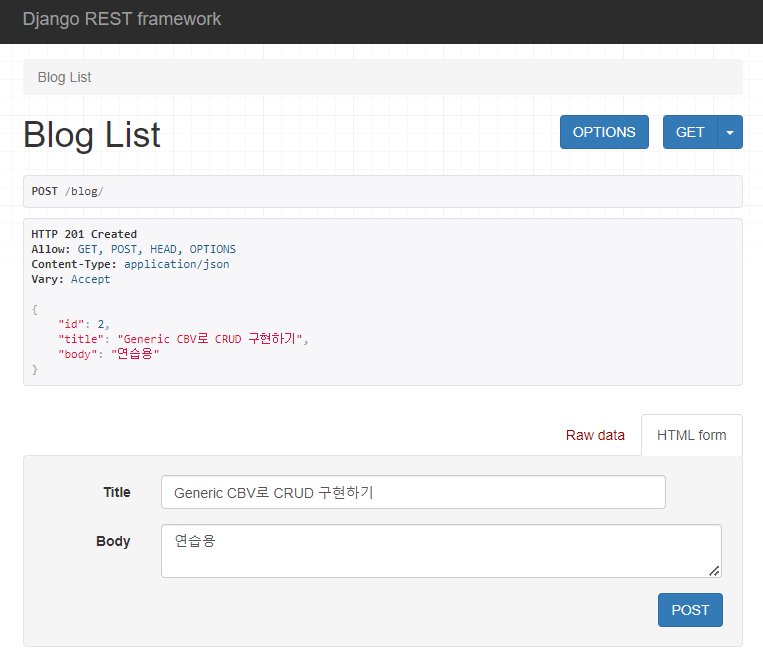
Task: Click inside the Body textarea
Action: pos(441,551)
